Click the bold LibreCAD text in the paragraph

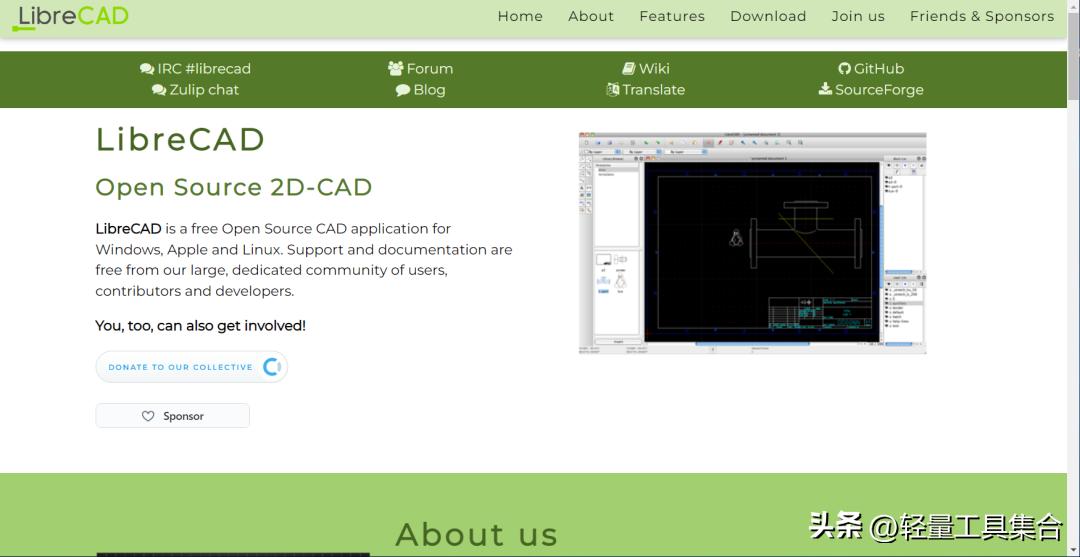tap(128, 229)
